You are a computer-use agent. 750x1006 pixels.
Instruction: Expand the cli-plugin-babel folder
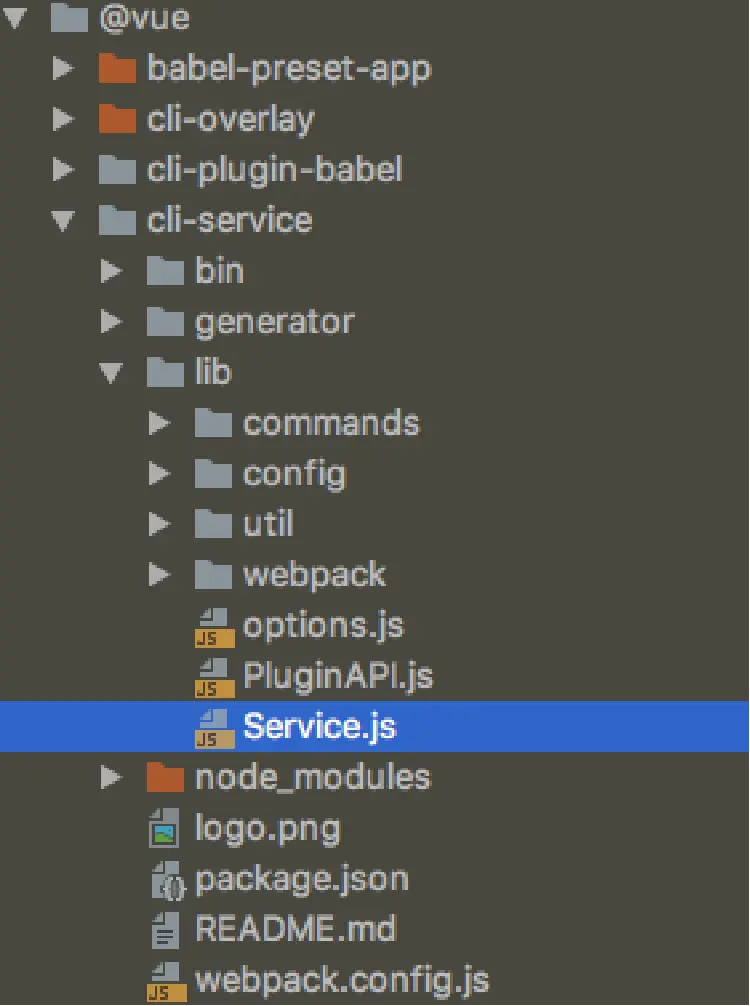pyautogui.click(x=64, y=170)
